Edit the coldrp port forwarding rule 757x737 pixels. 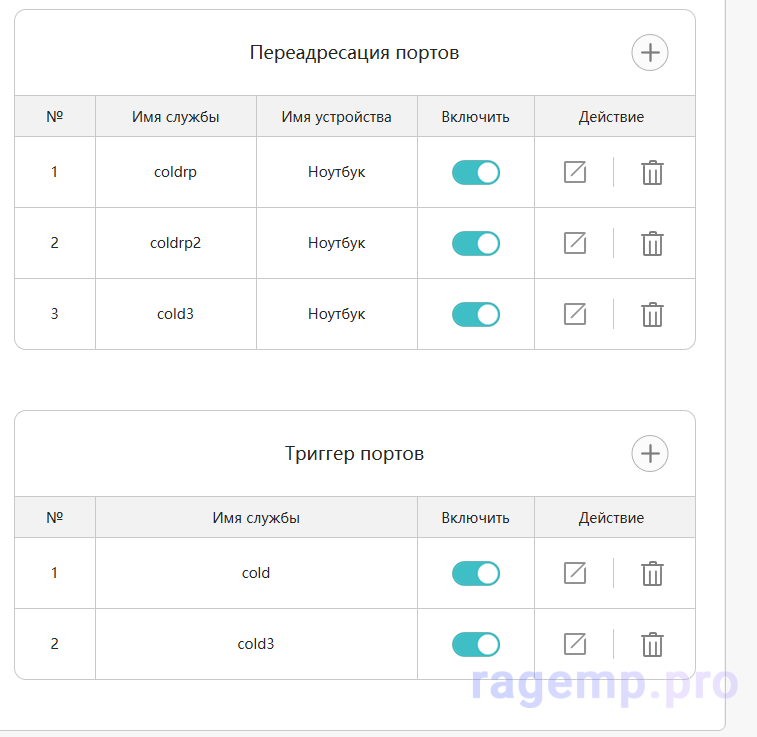(575, 172)
